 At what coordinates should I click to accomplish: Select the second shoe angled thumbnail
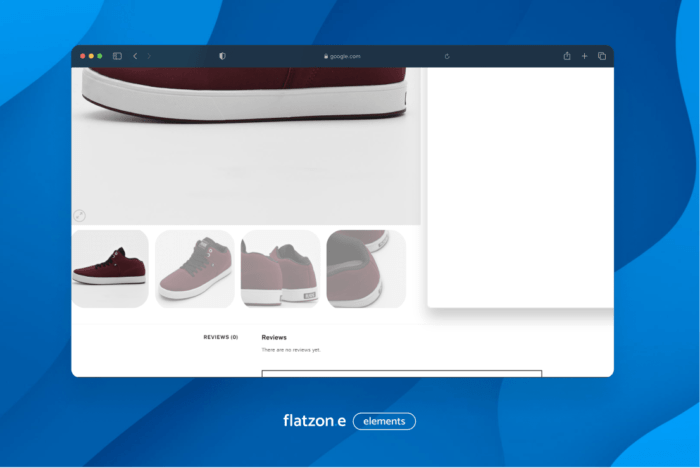point(195,269)
